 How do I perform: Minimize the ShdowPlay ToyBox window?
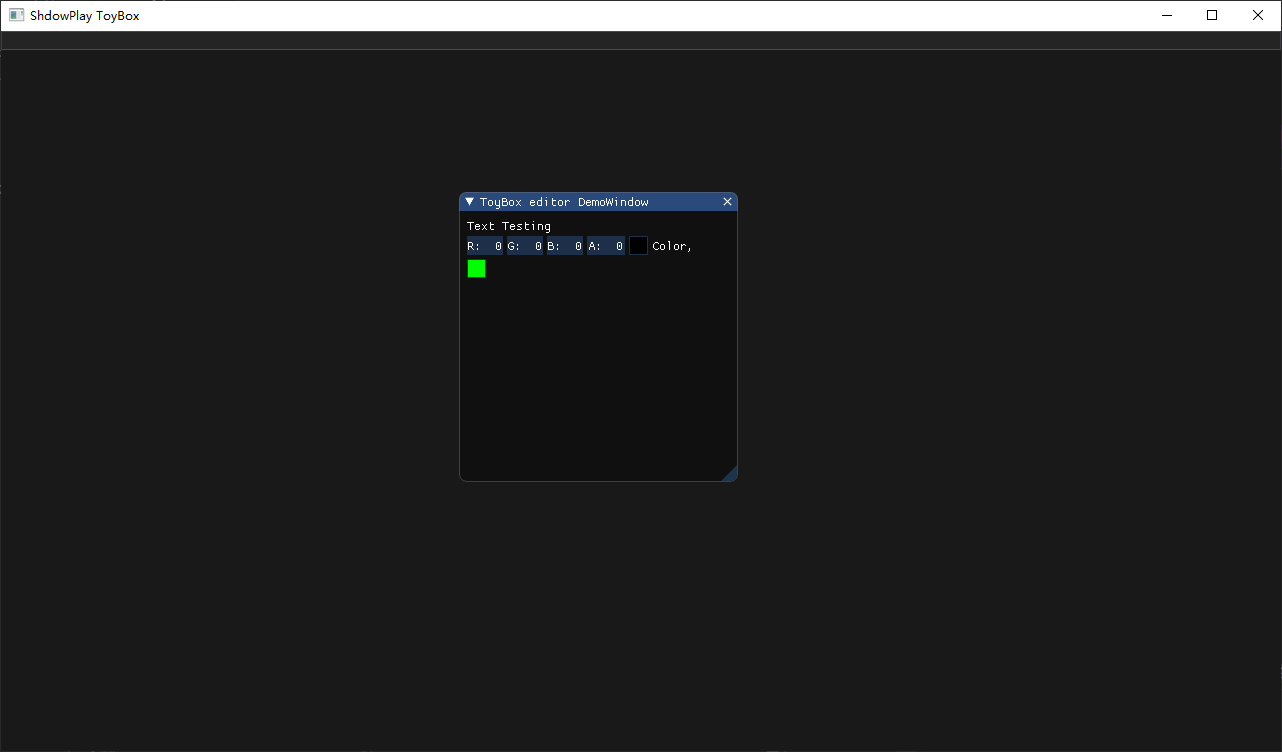coord(1166,15)
